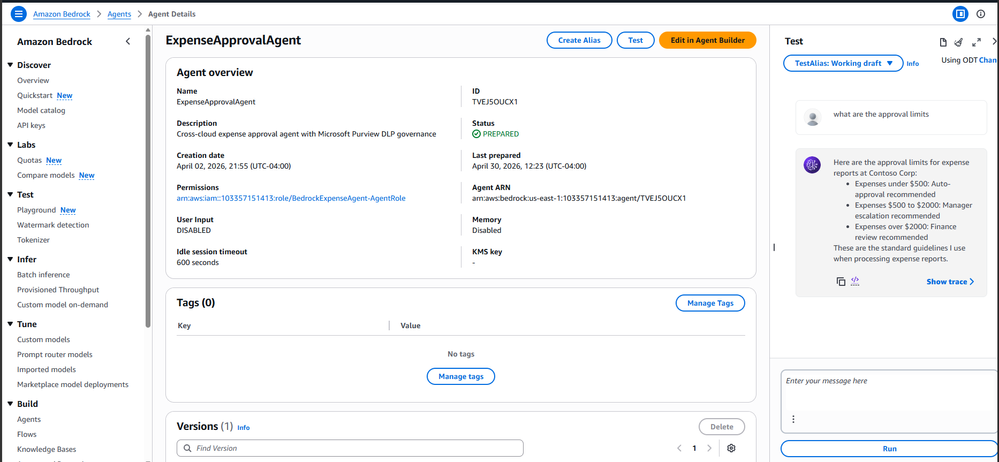Screen dimensions: 999x462
Task: Click Edit in Agent Builder
Action: tap(707, 40)
